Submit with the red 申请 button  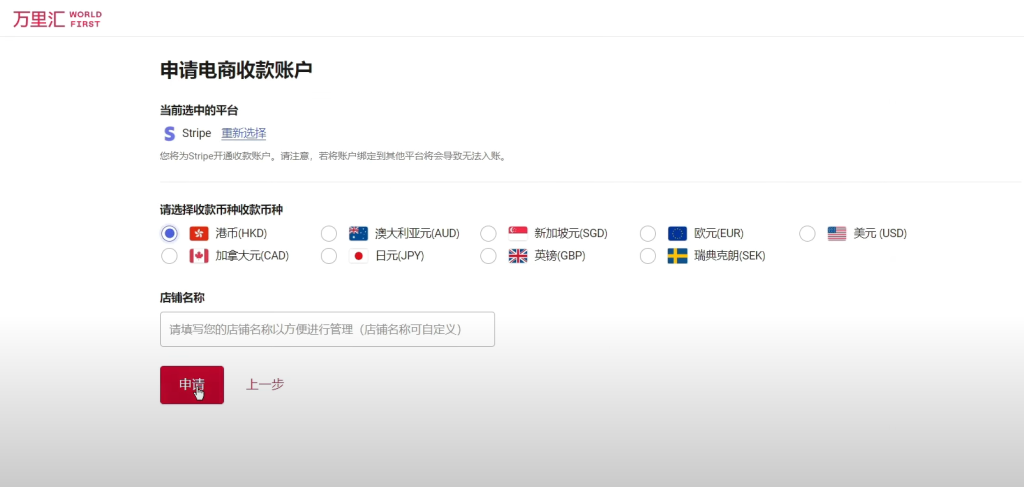[192, 385]
